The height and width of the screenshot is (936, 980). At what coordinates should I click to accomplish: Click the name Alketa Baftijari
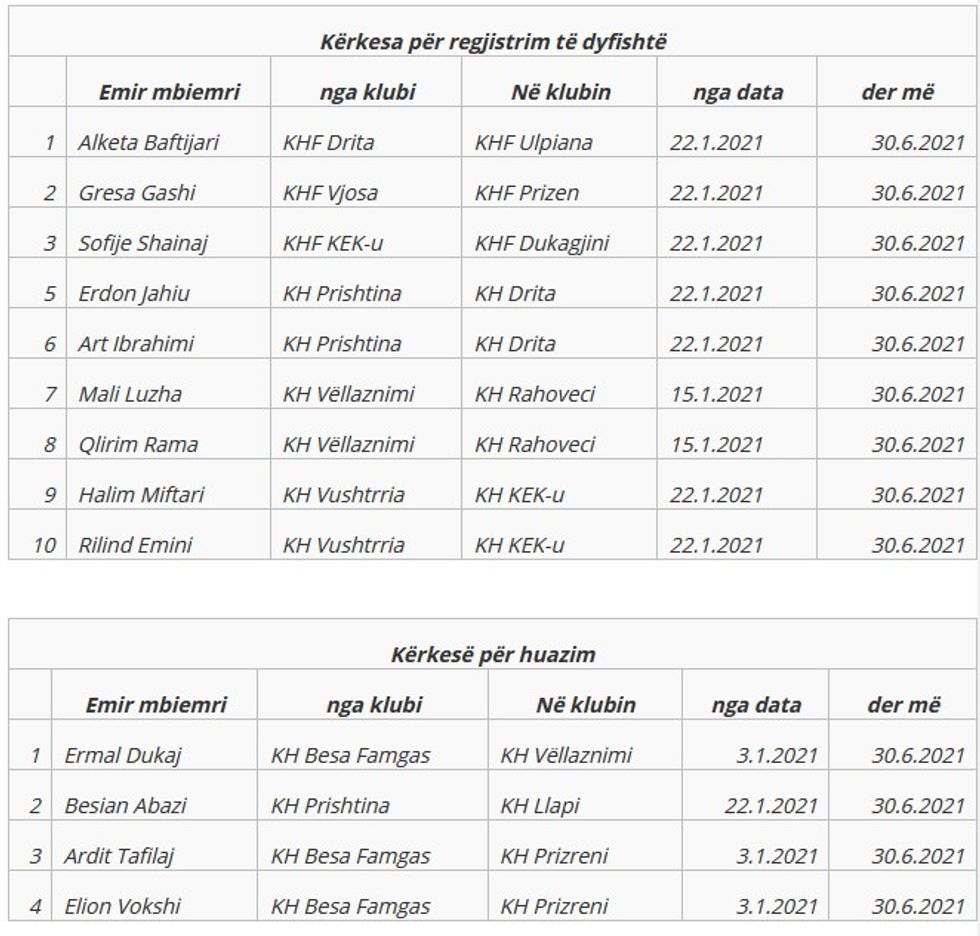(148, 142)
